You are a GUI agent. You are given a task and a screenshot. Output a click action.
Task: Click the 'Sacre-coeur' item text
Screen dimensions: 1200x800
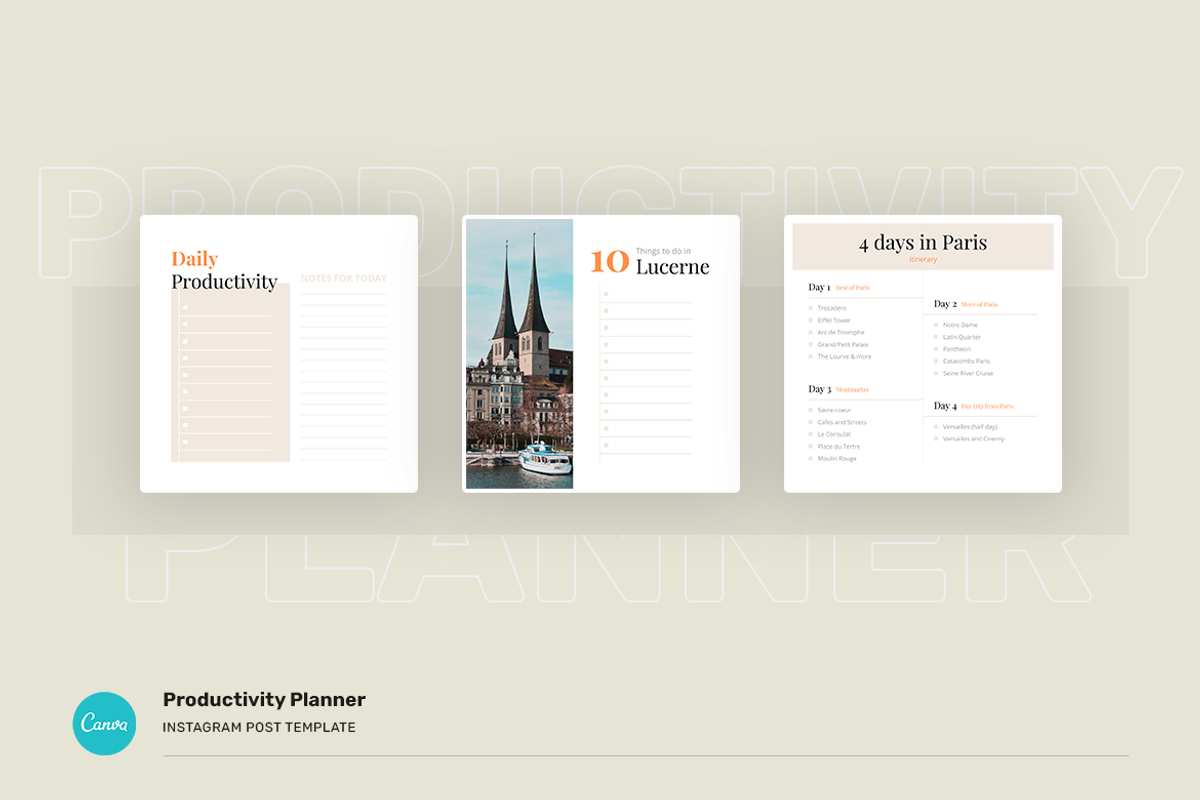tap(833, 410)
